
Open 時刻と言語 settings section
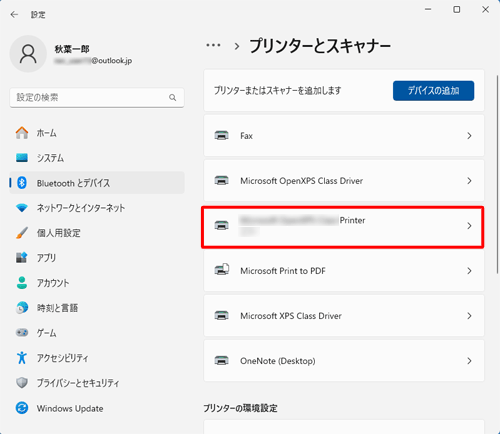click(x=97, y=308)
